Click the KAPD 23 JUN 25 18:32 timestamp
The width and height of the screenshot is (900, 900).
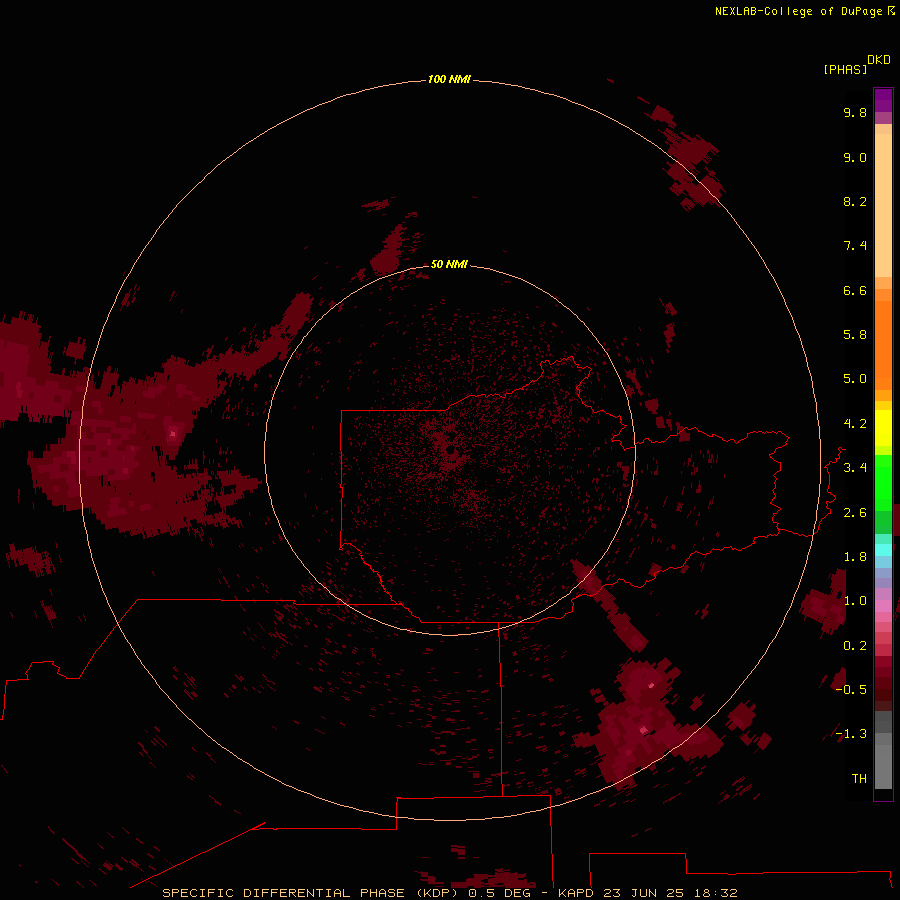647,893
